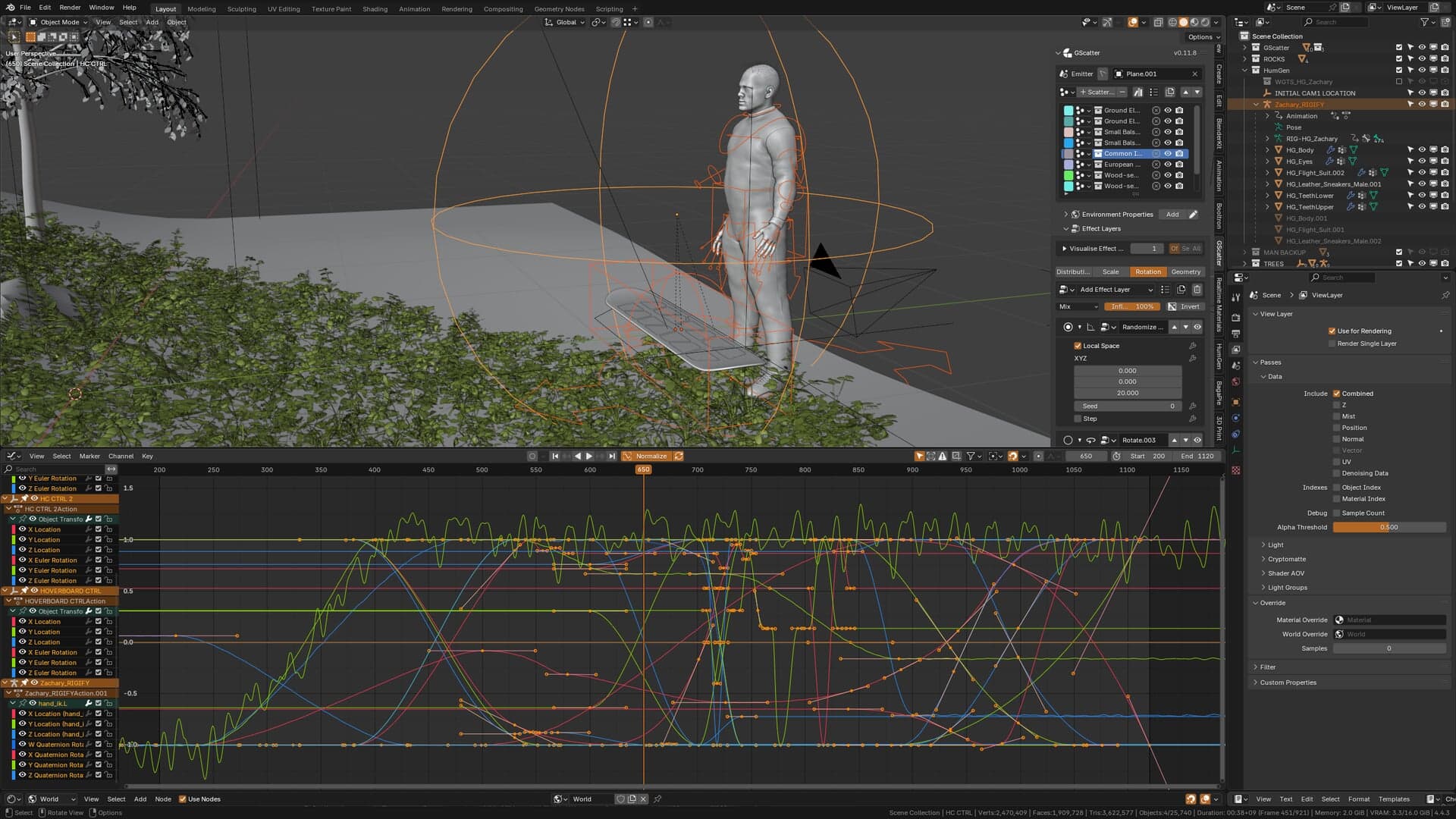
Task: Open the View Layer properties tab icon
Action: tap(1236, 350)
